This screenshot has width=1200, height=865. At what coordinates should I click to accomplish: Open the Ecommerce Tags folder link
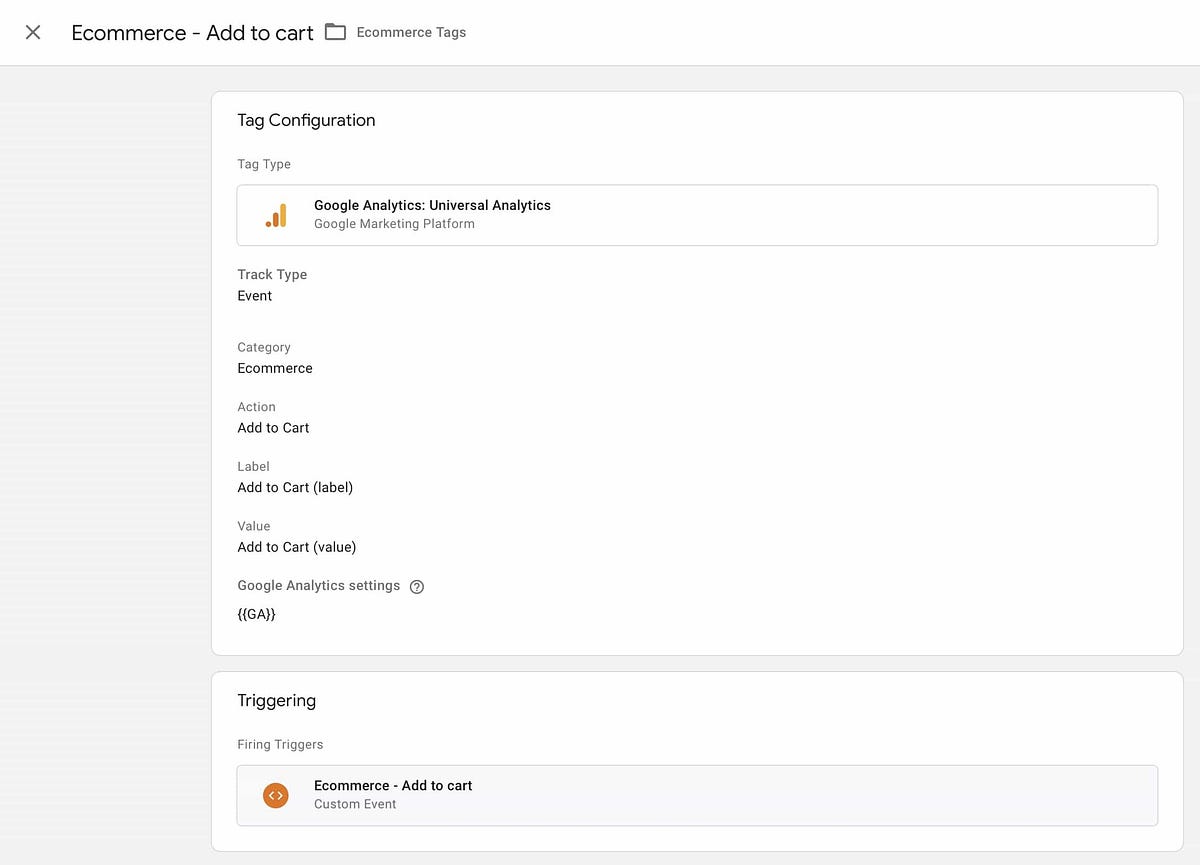[411, 32]
